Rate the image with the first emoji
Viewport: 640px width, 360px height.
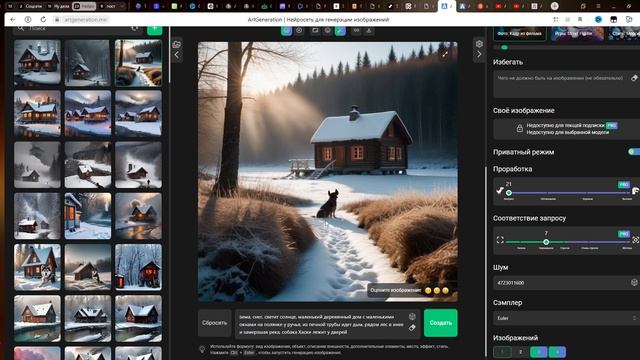(428, 291)
